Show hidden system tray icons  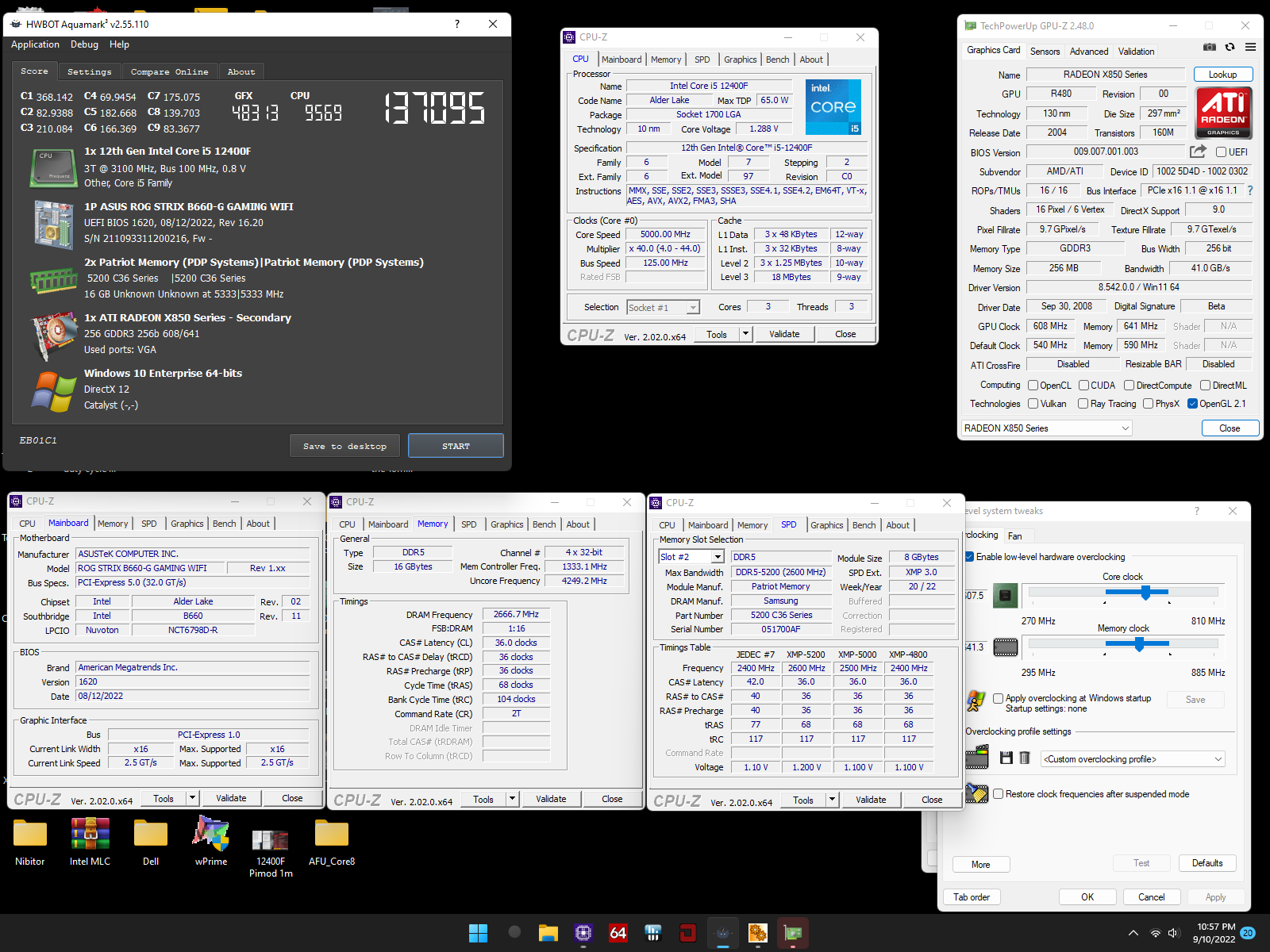coord(1133,934)
